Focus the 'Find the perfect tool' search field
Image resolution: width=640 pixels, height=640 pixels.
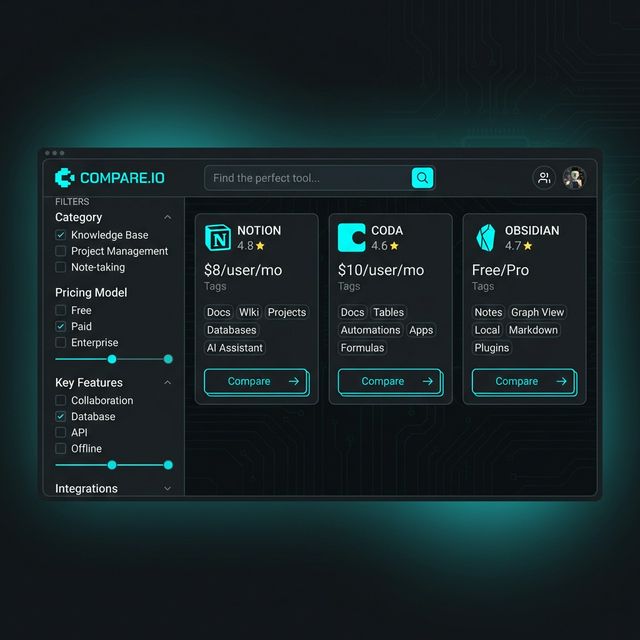click(x=305, y=178)
